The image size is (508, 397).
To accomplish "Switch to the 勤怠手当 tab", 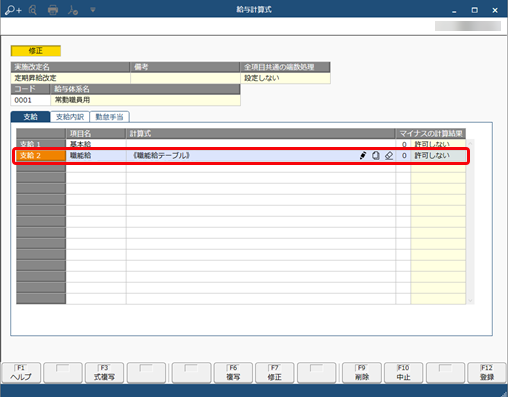I will point(109,117).
